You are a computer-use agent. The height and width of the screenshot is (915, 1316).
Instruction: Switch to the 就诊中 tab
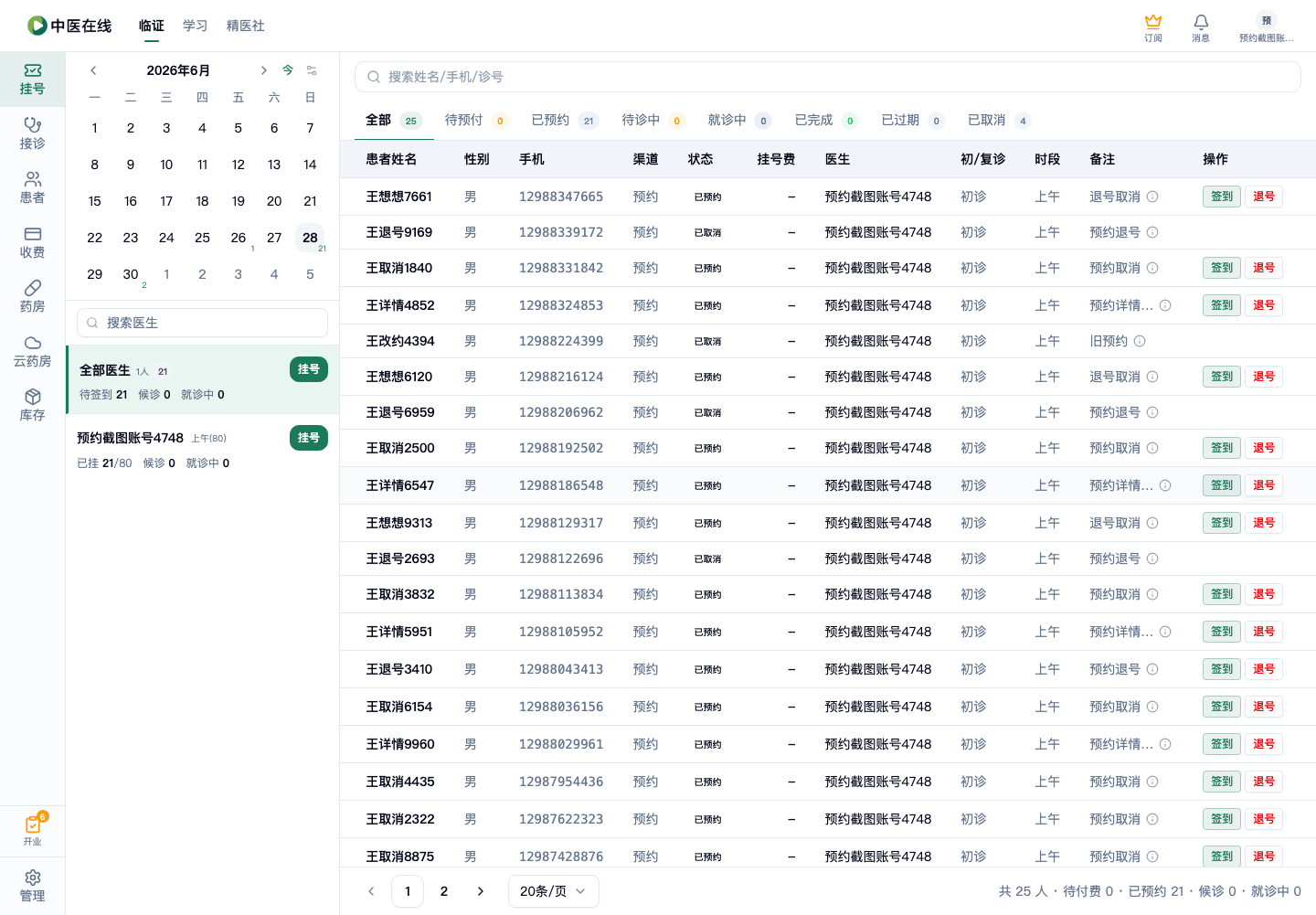739,120
